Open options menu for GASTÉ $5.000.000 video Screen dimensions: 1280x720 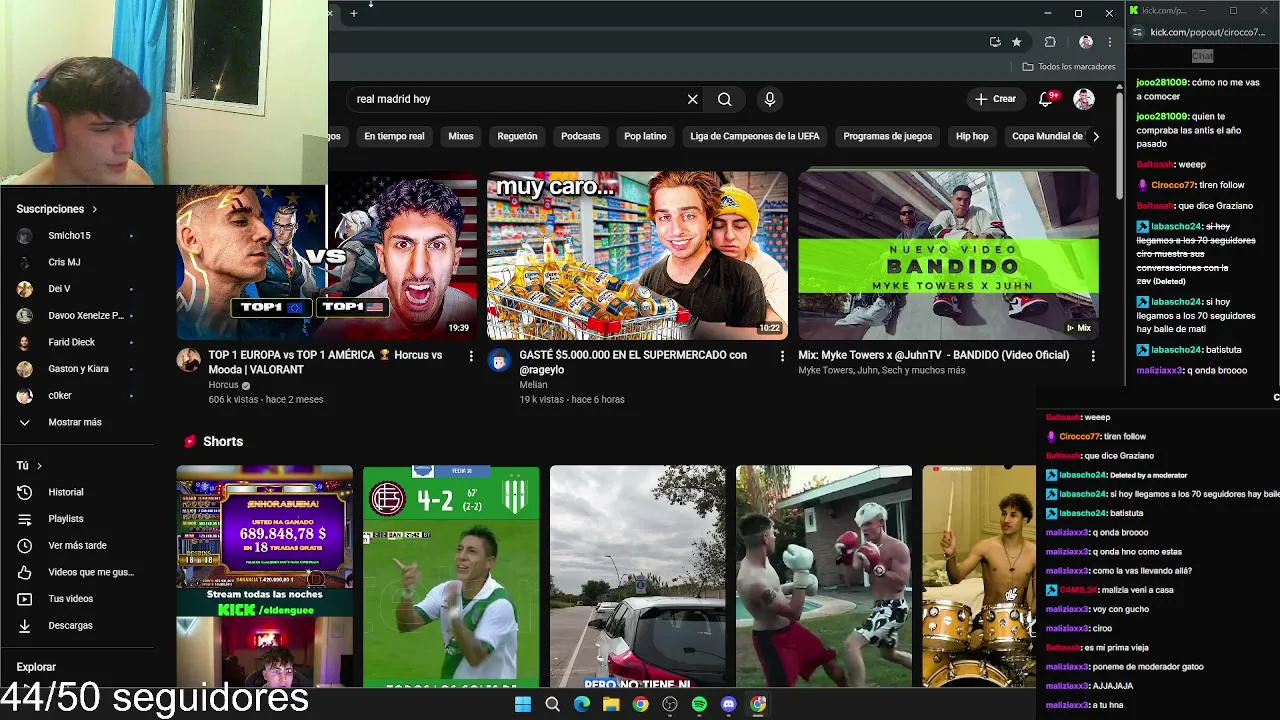click(x=782, y=356)
